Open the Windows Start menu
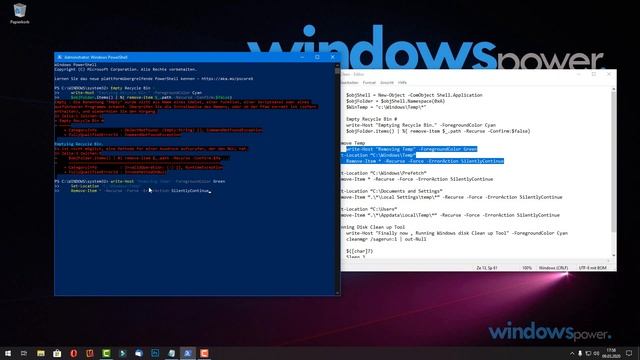The width and height of the screenshot is (640, 360). (8, 353)
